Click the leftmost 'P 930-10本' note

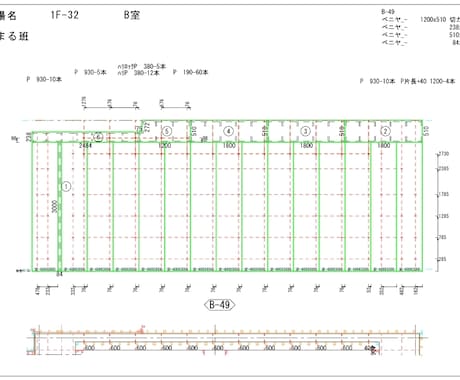coord(44,79)
